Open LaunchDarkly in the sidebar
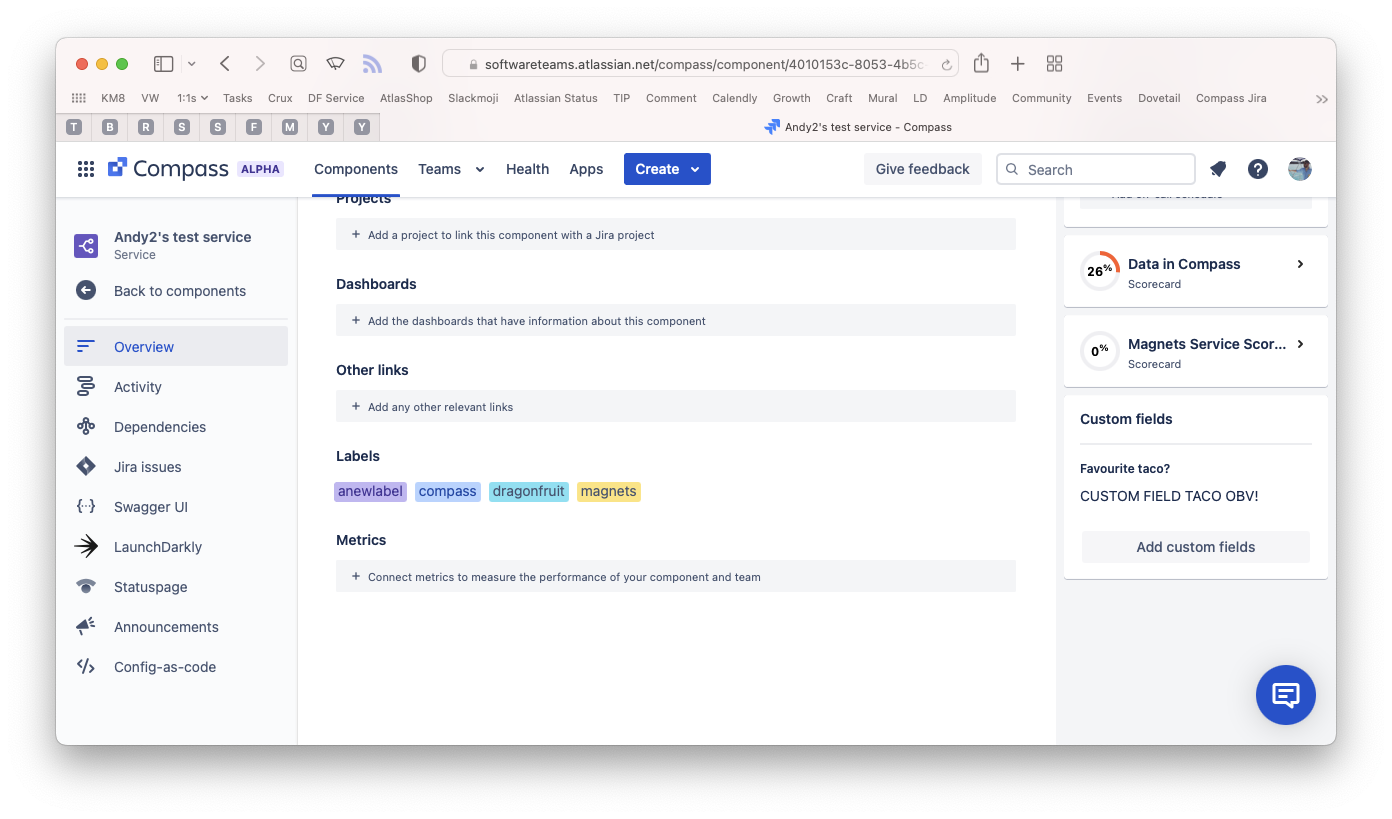The image size is (1392, 819). click(x=176, y=546)
